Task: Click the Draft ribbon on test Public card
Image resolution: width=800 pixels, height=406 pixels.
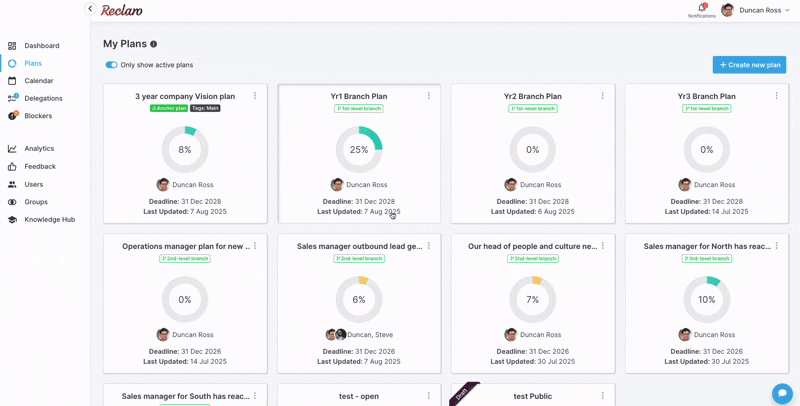Action: pyautogui.click(x=464, y=393)
